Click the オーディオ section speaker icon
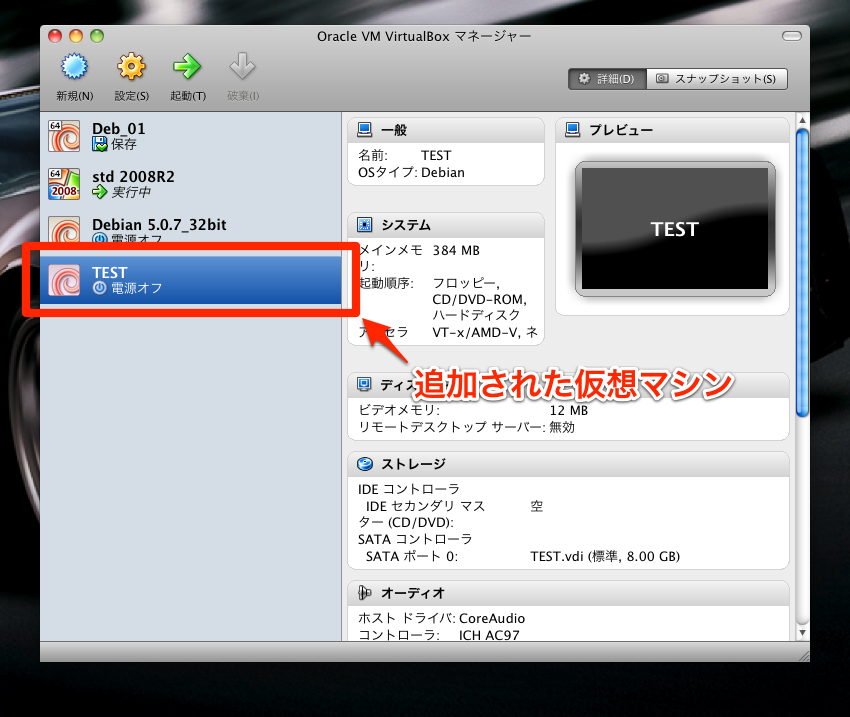 (365, 593)
